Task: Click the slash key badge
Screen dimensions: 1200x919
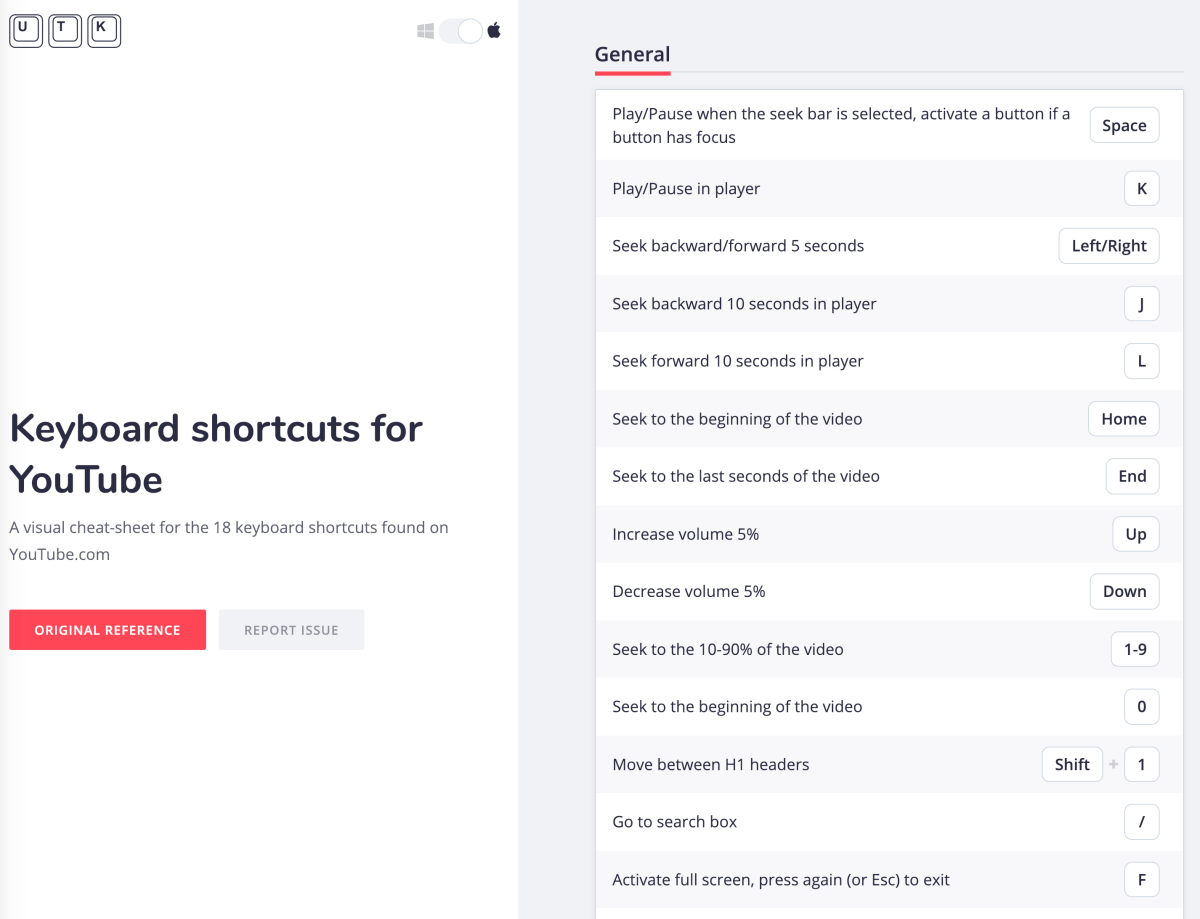Action: pos(1141,822)
